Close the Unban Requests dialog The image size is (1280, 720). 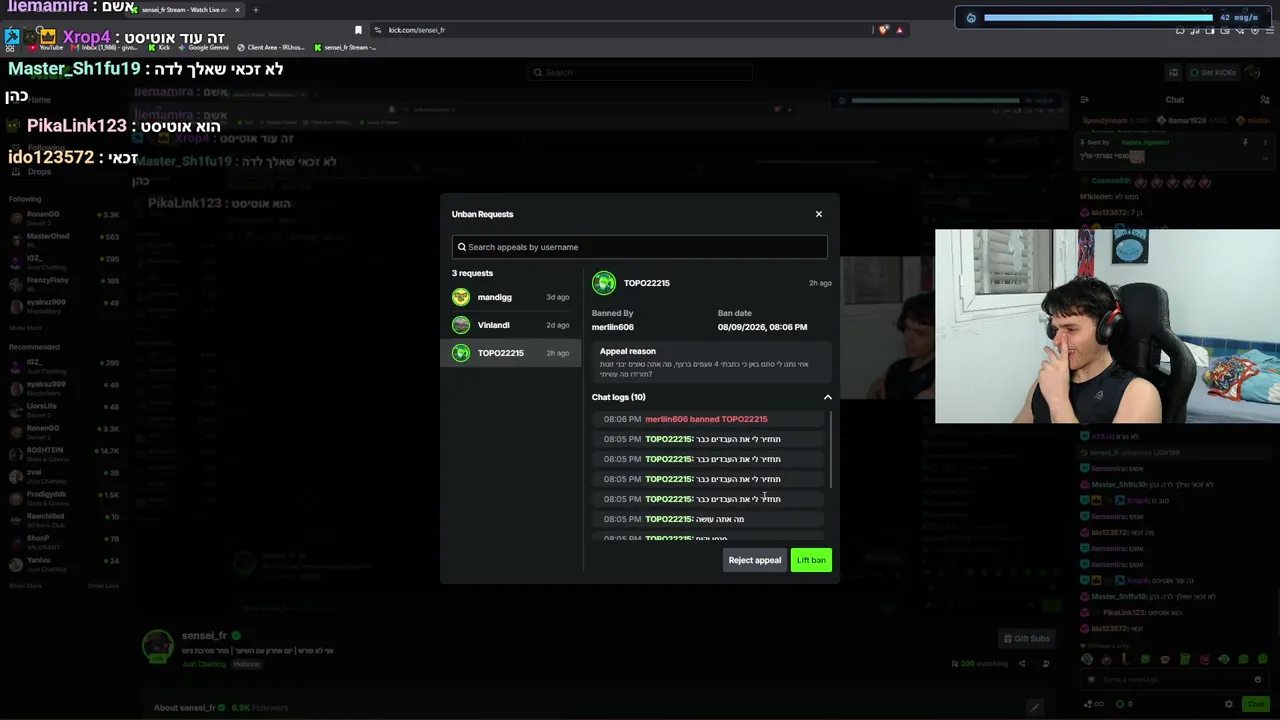(818, 214)
